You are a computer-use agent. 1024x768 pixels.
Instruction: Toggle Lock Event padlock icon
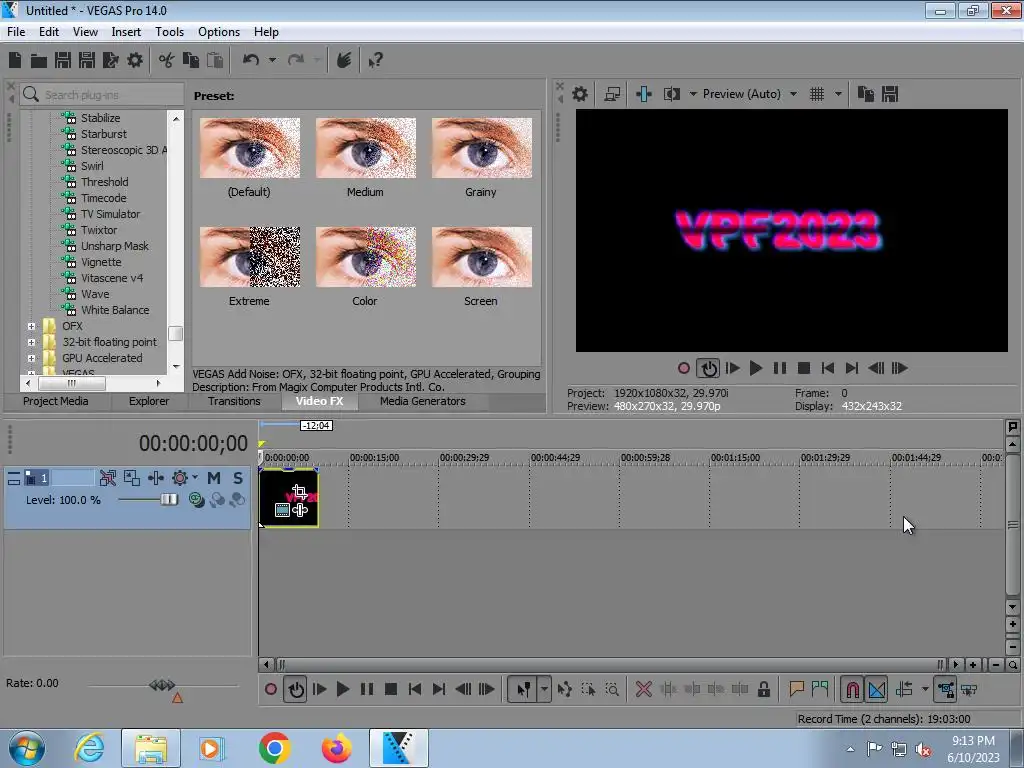click(x=763, y=690)
